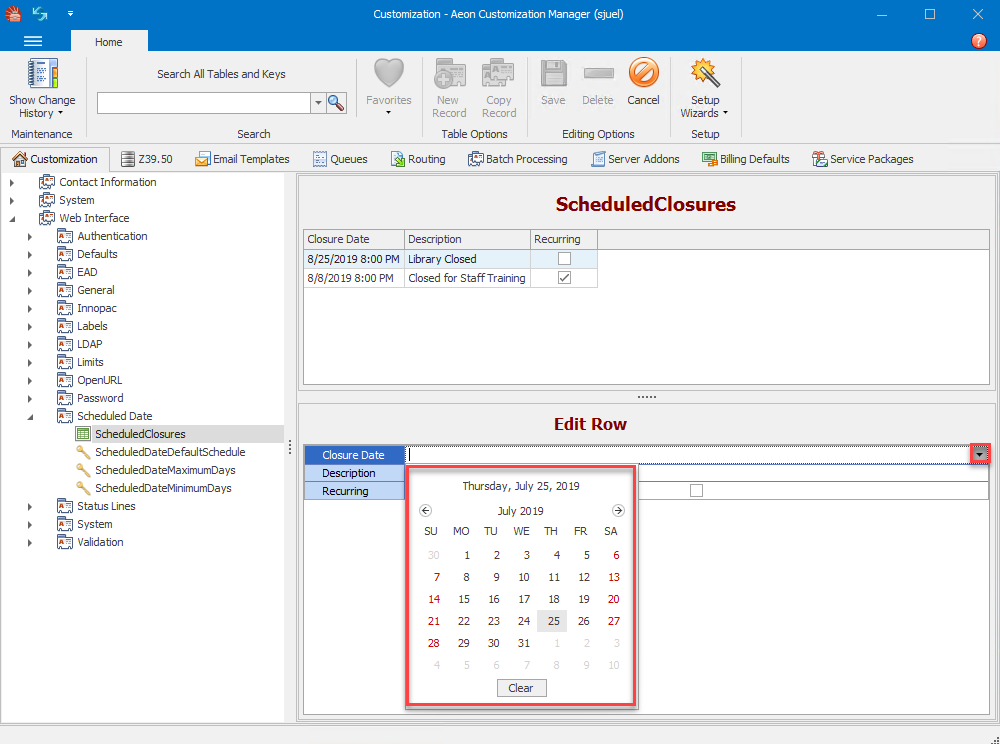Click the search magnifier icon
This screenshot has width=1000, height=744.
pos(336,103)
